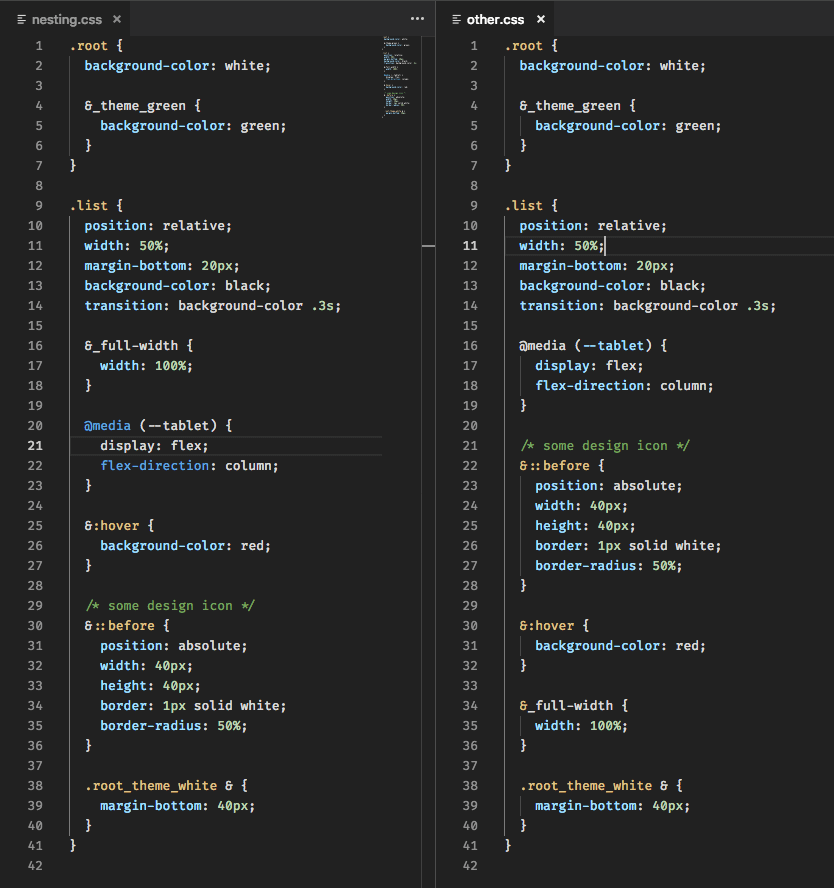
Task: Switch to the other.css tab
Action: (495, 19)
